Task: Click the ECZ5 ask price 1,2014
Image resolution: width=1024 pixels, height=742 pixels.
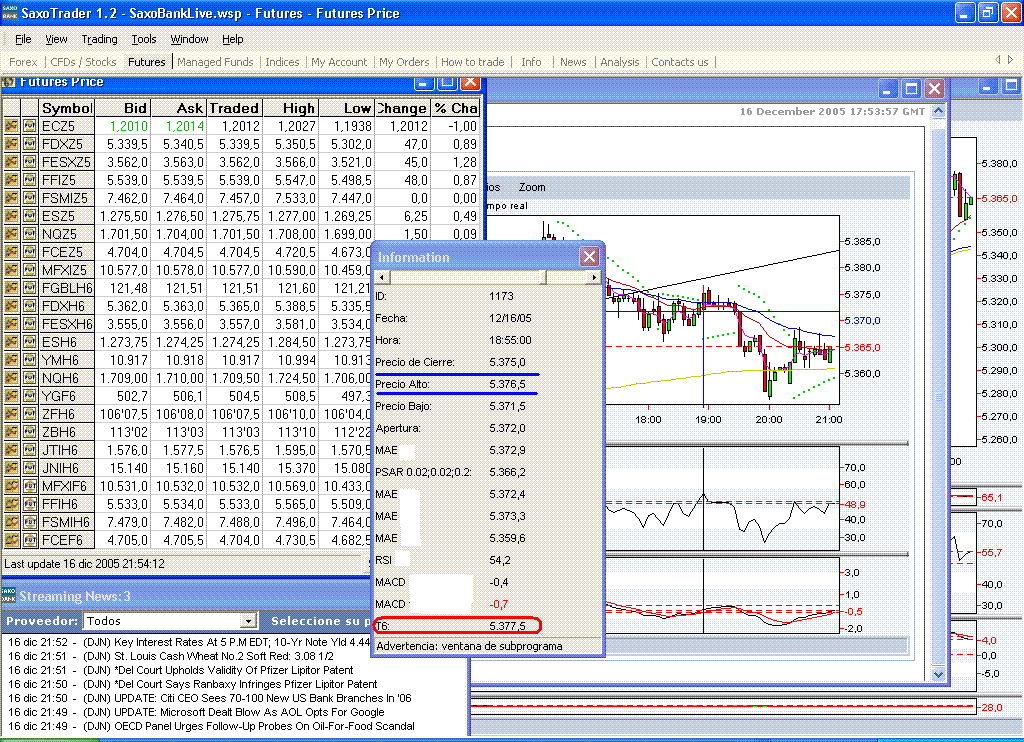Action: point(185,126)
